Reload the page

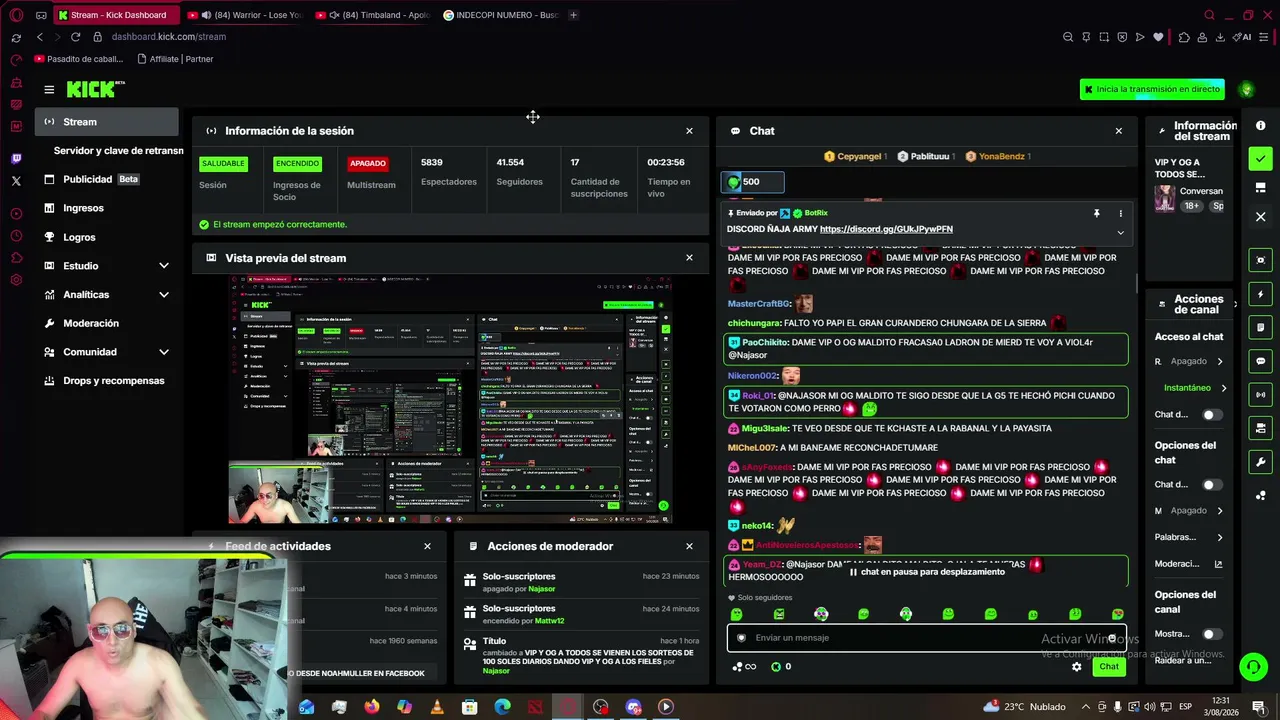point(75,37)
